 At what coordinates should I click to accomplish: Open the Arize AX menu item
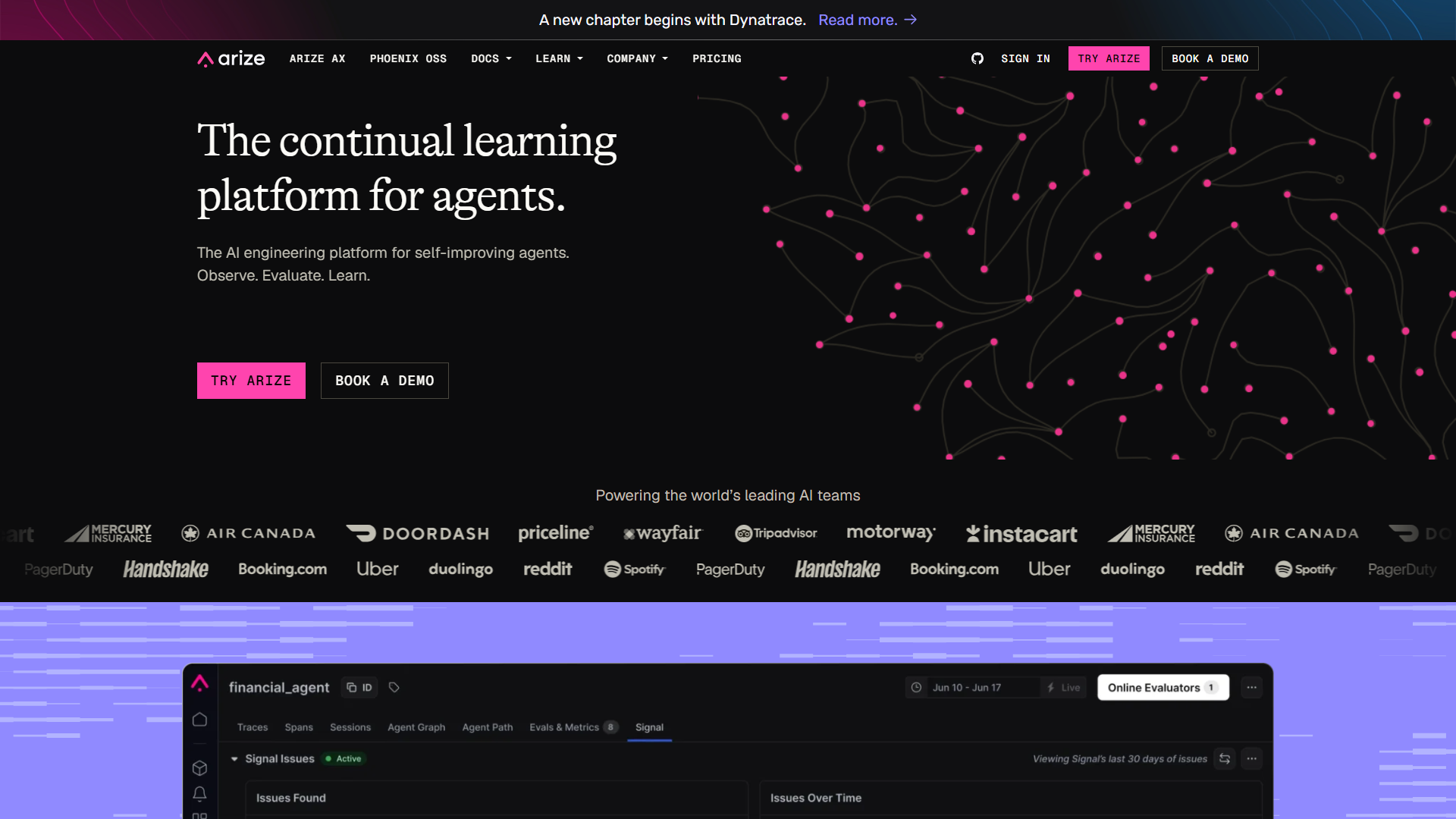317,58
